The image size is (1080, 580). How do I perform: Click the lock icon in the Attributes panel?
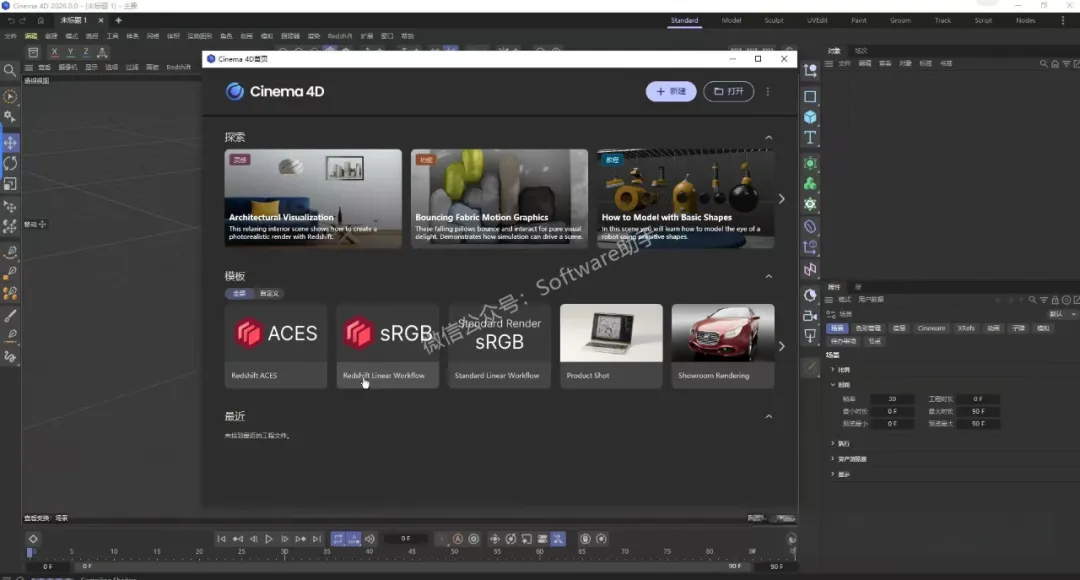tap(1055, 300)
